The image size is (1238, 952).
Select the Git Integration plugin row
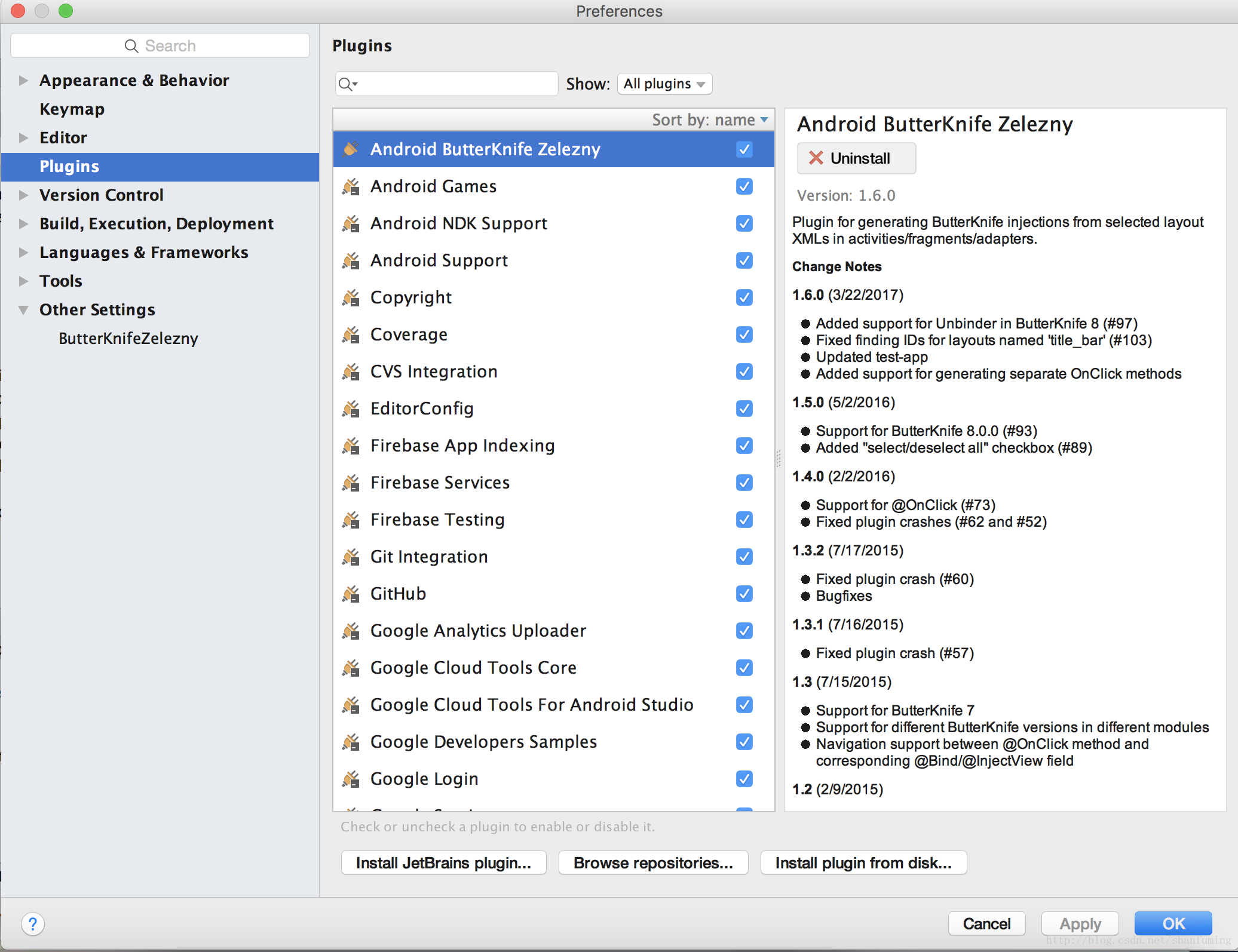coord(554,557)
